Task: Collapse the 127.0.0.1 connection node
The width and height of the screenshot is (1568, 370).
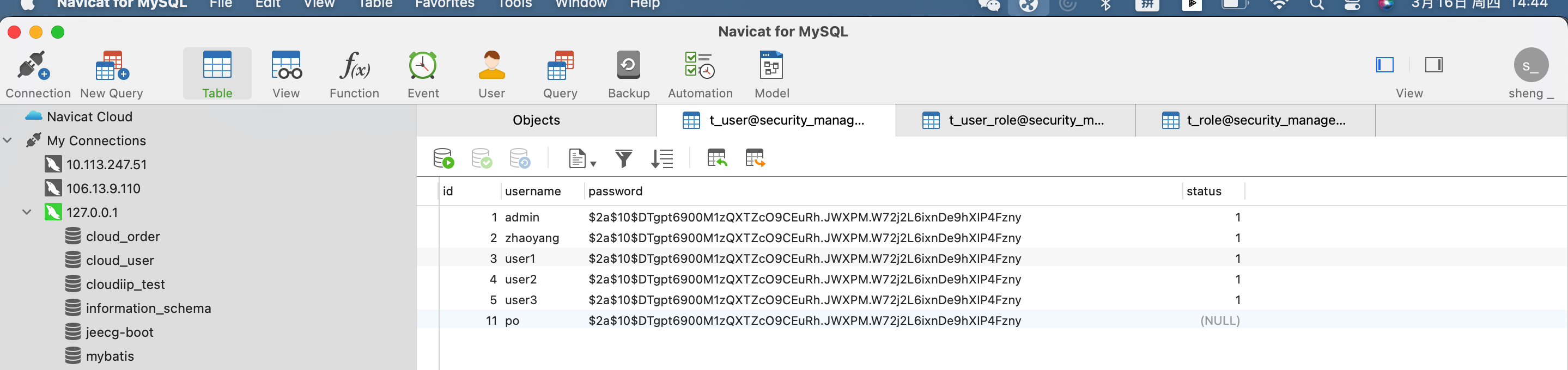Action: pyautogui.click(x=27, y=213)
